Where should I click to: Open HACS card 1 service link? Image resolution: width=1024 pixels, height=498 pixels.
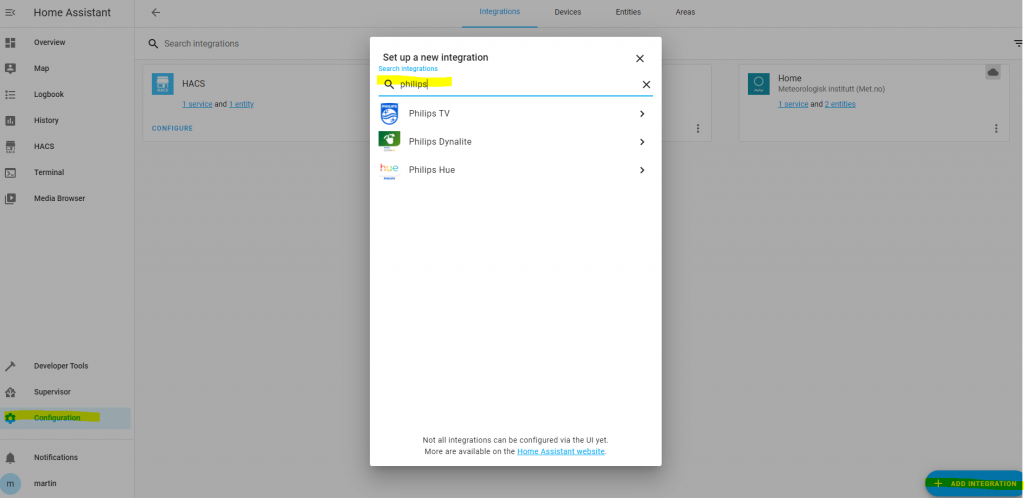tap(197, 104)
